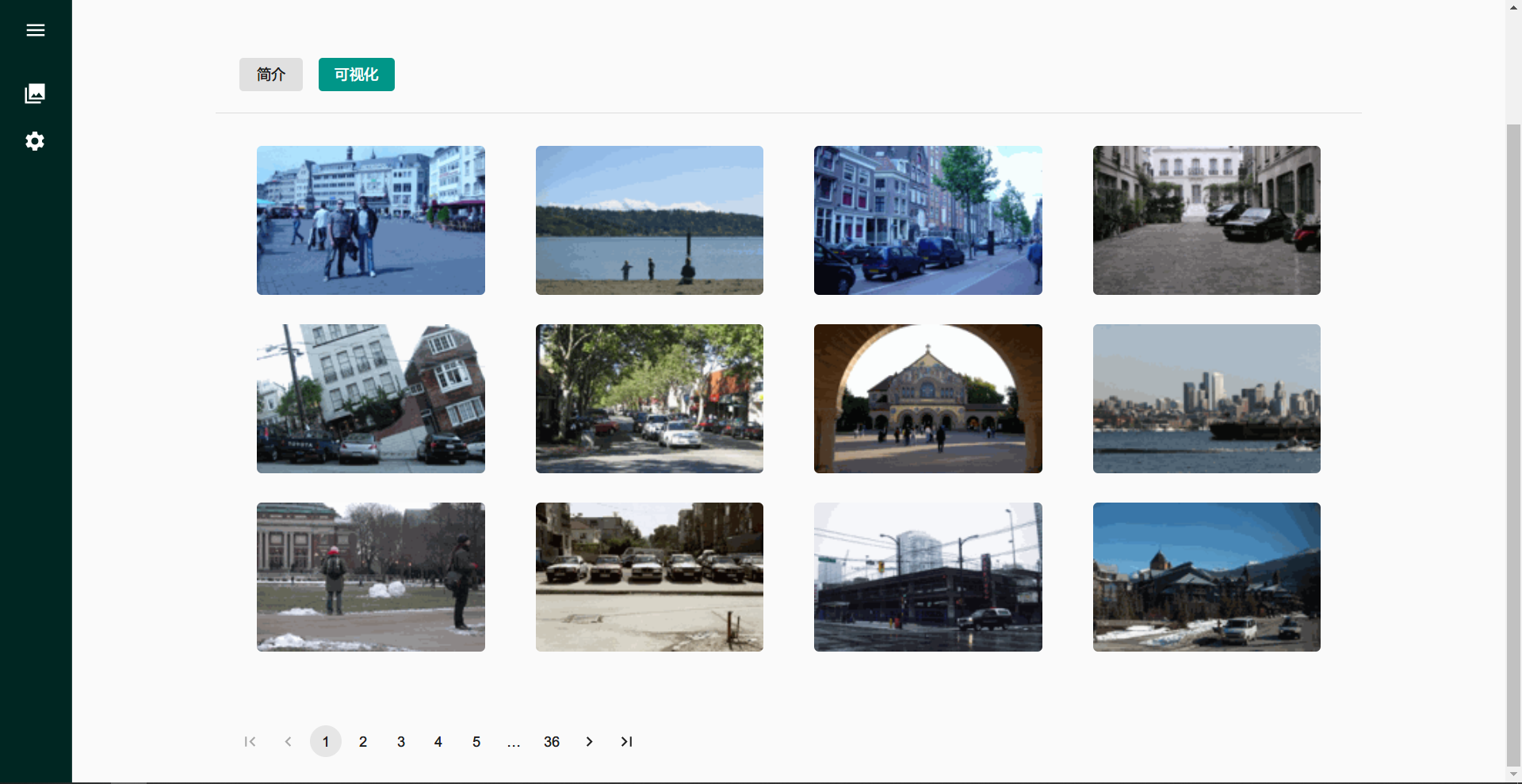The width and height of the screenshot is (1522, 784).
Task: Select page 4 in pagination
Action: click(438, 741)
